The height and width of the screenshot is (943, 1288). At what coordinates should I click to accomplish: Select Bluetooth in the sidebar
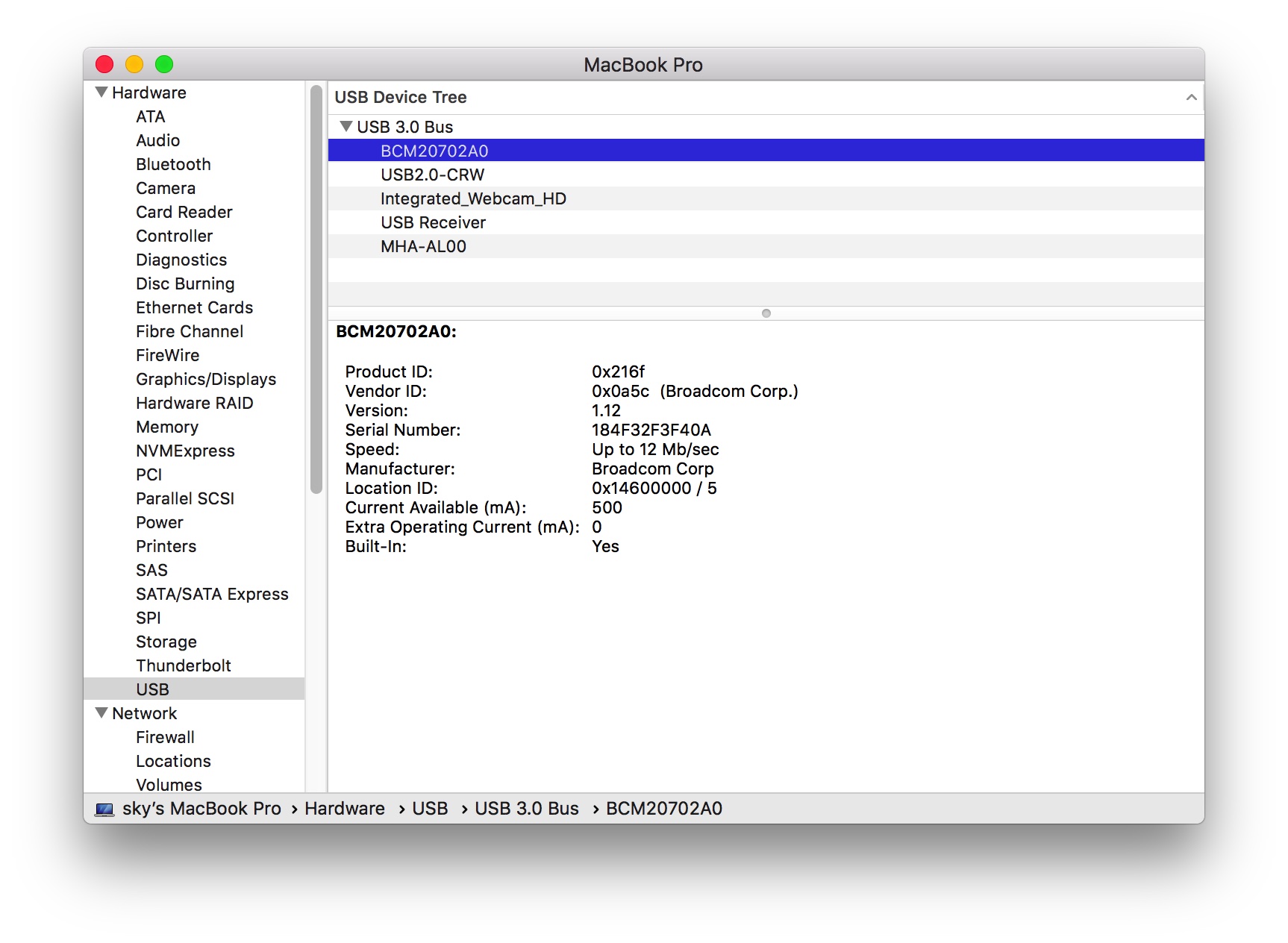click(x=173, y=164)
